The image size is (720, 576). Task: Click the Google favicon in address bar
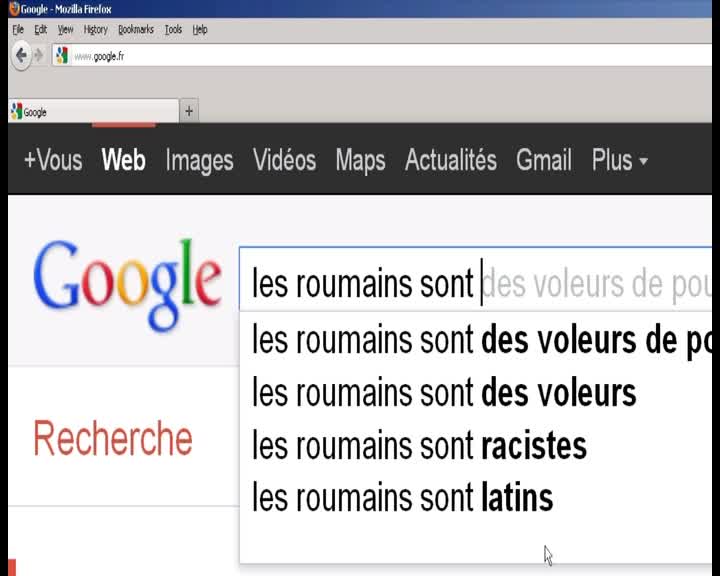pos(62,56)
